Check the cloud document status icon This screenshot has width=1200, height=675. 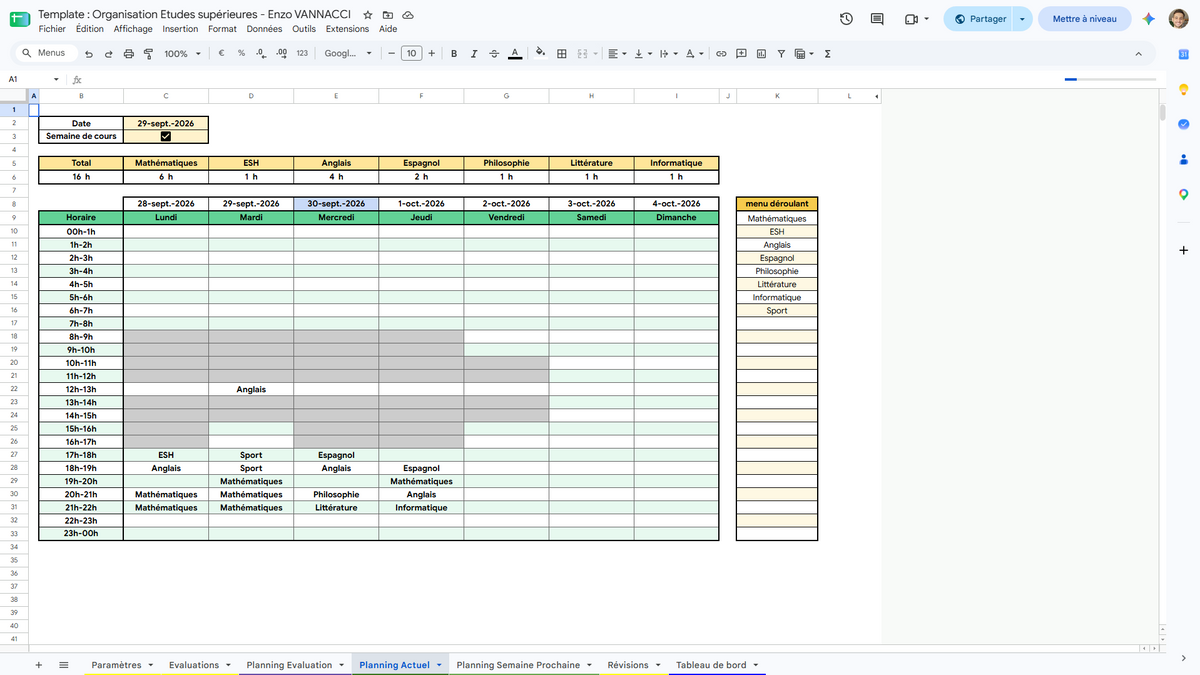tap(408, 15)
